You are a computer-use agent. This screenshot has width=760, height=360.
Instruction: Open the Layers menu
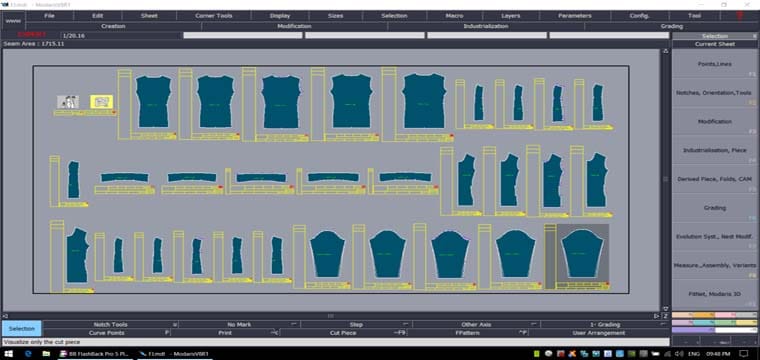510,16
